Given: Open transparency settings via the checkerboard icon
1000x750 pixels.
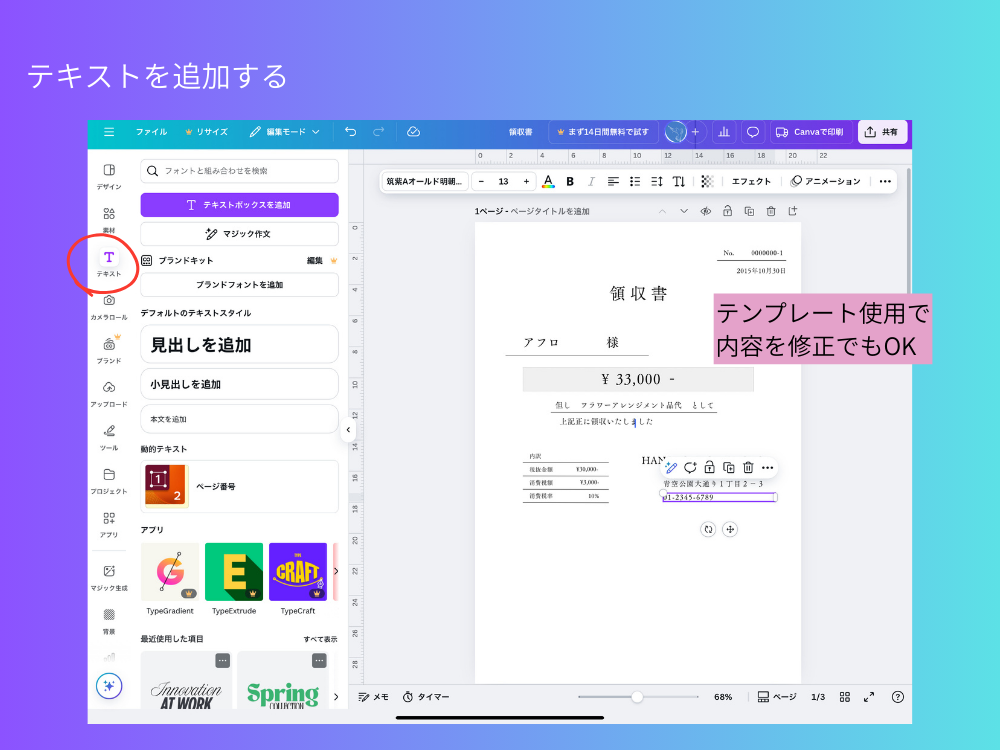Looking at the screenshot, I should [706, 182].
